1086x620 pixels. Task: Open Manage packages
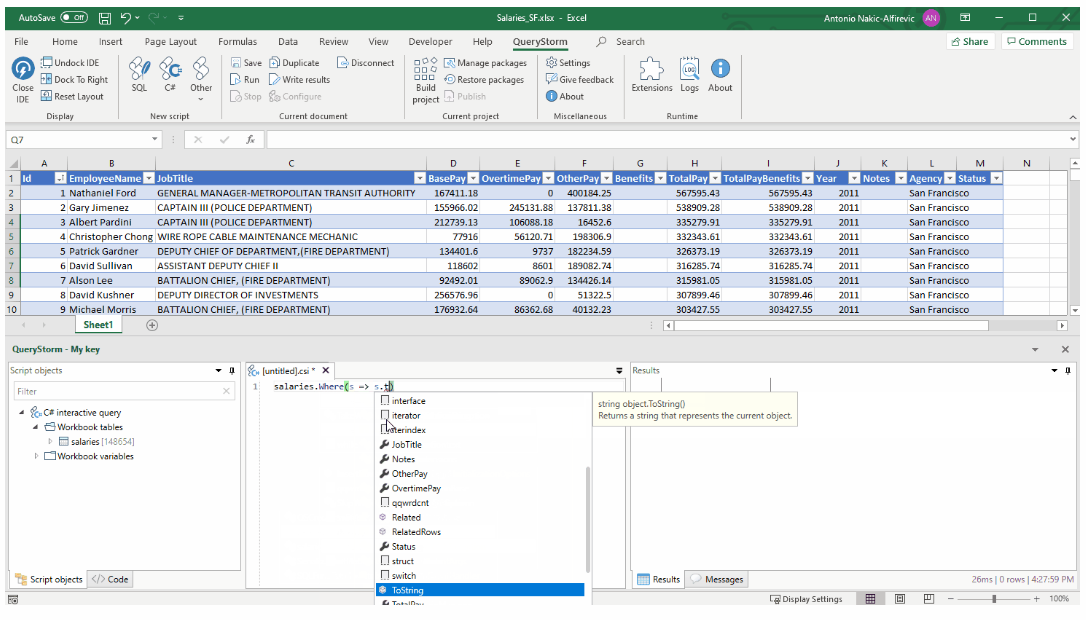point(485,62)
